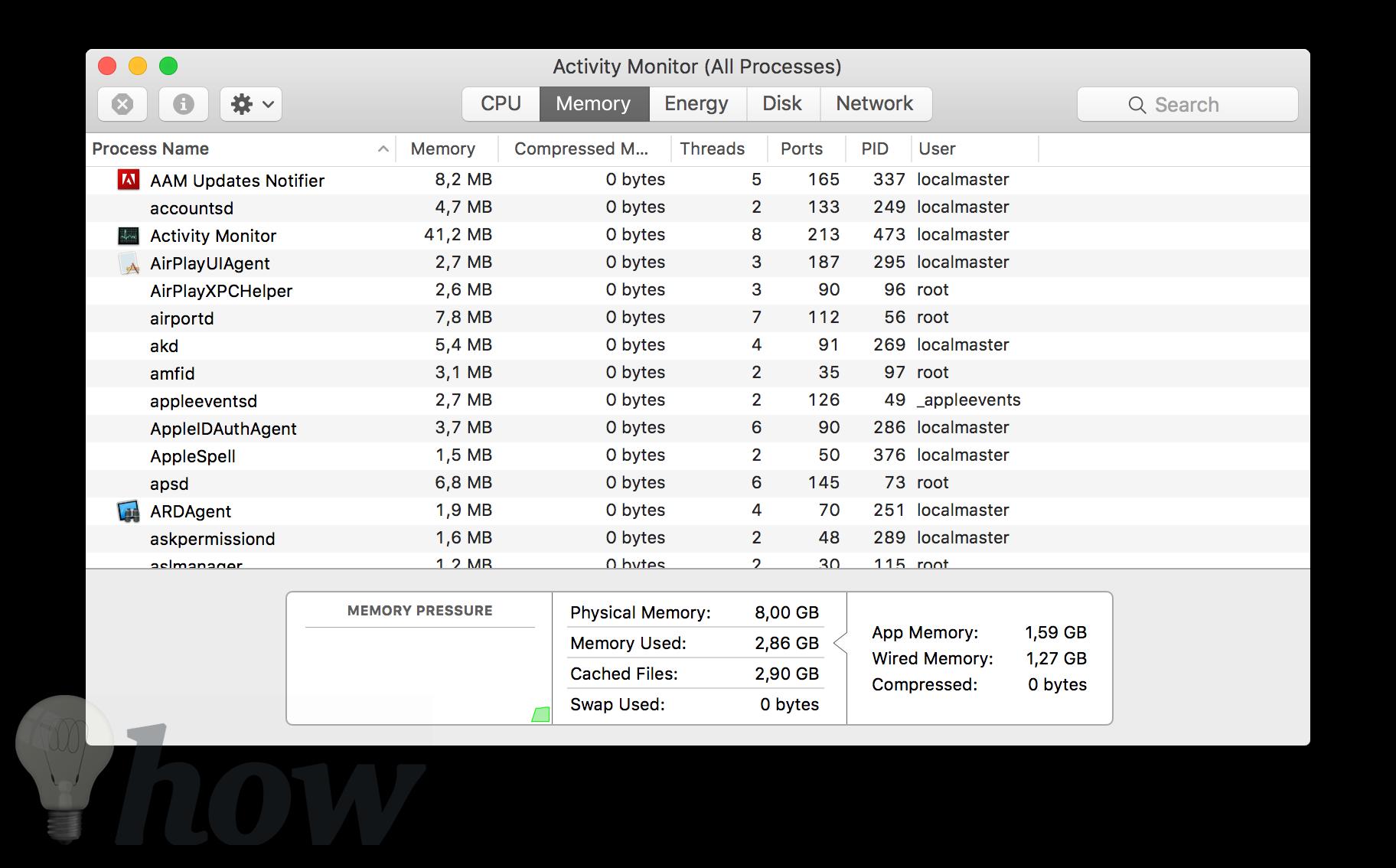
Task: Click ports value 213
Action: pos(824,235)
